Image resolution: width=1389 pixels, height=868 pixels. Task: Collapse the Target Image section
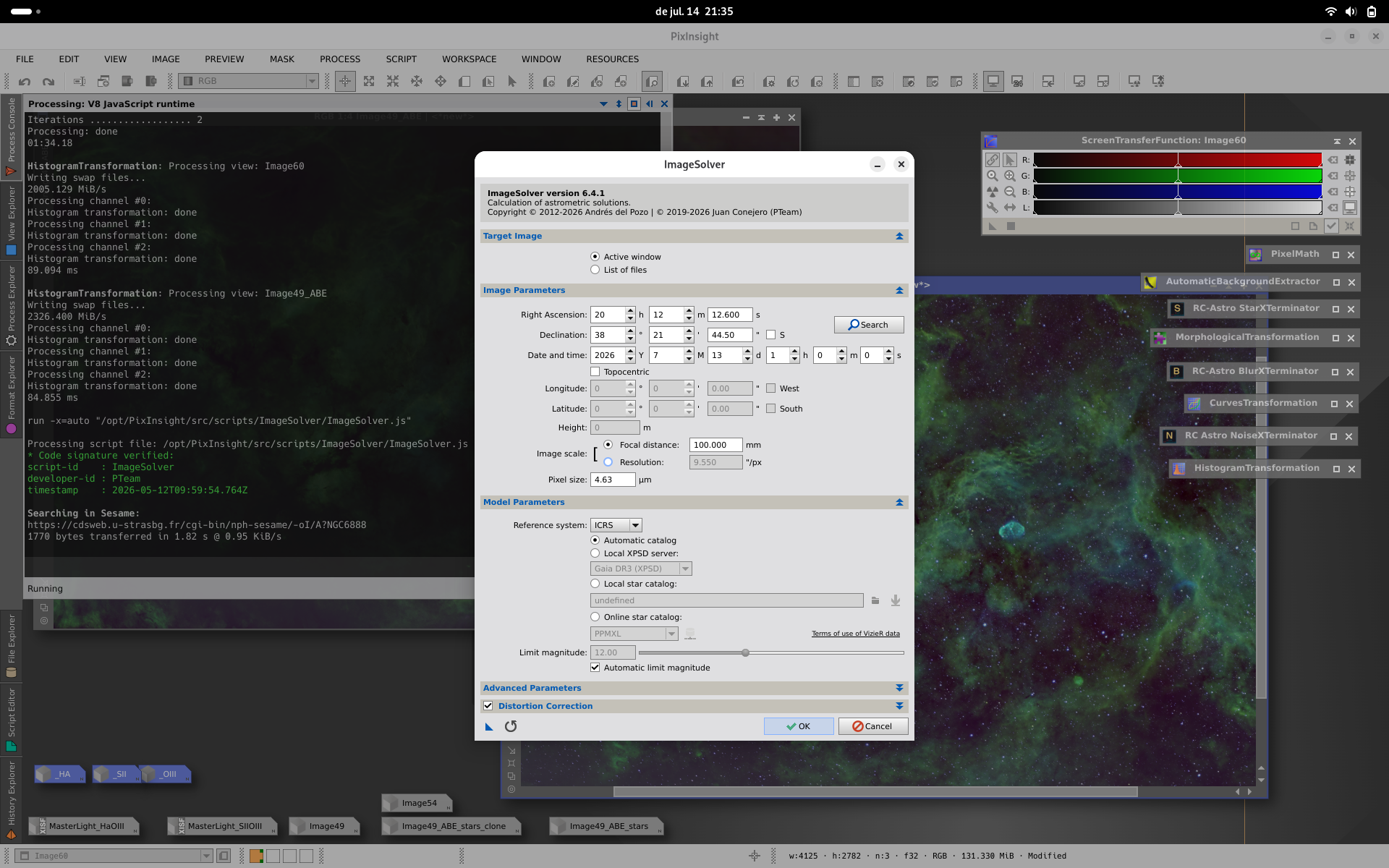tap(899, 237)
